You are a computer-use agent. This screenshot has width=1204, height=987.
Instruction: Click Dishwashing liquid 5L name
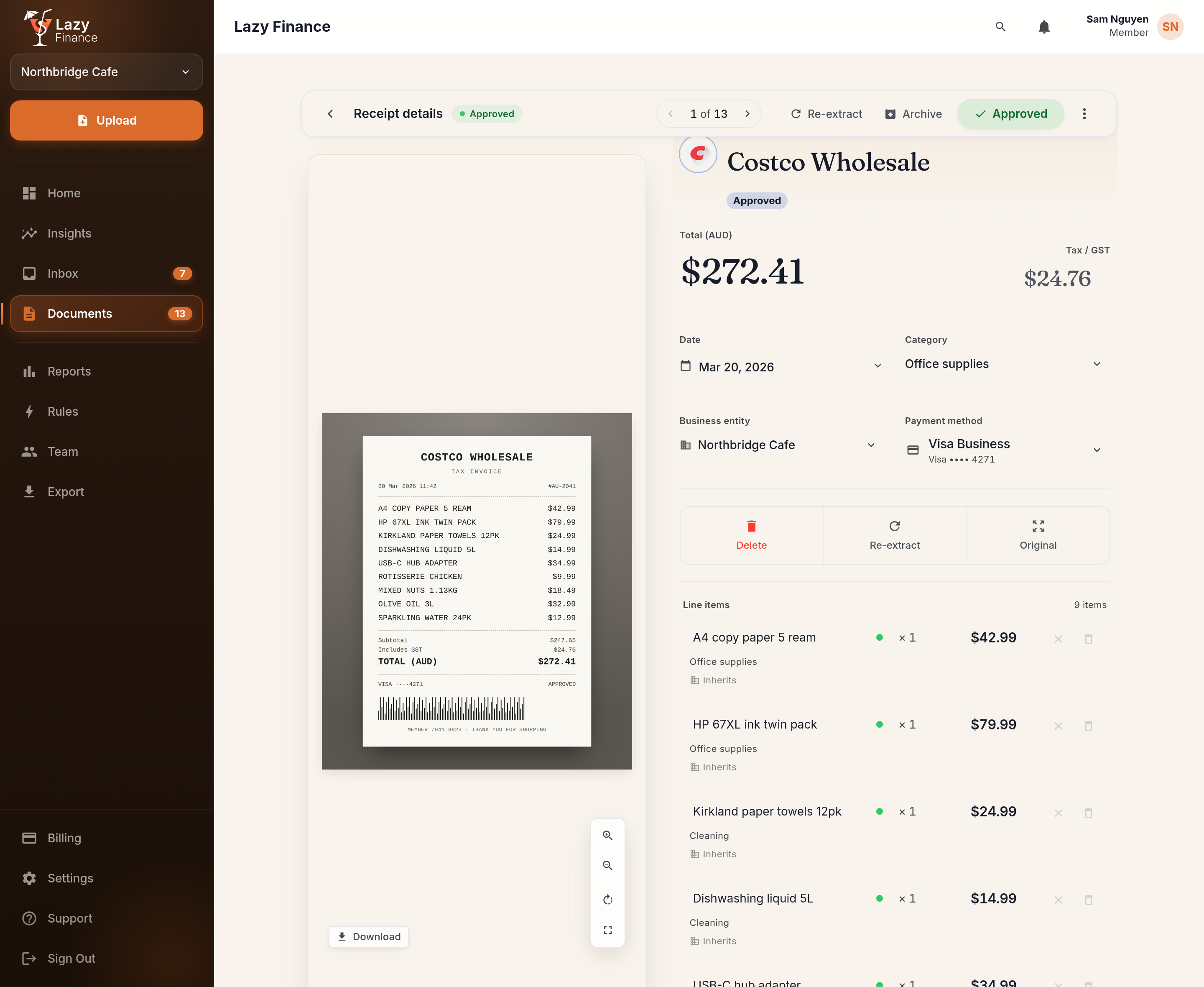752,898
